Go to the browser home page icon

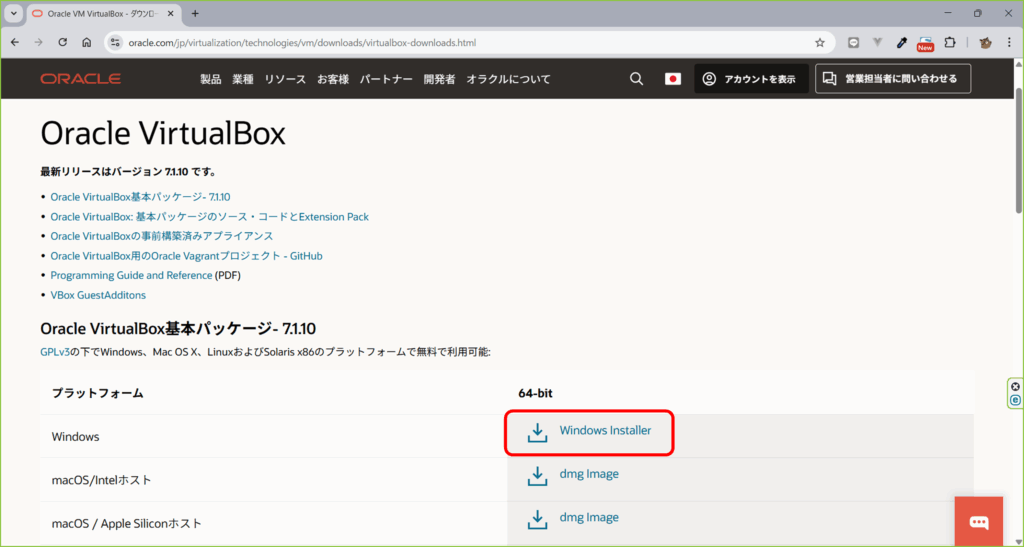(86, 42)
